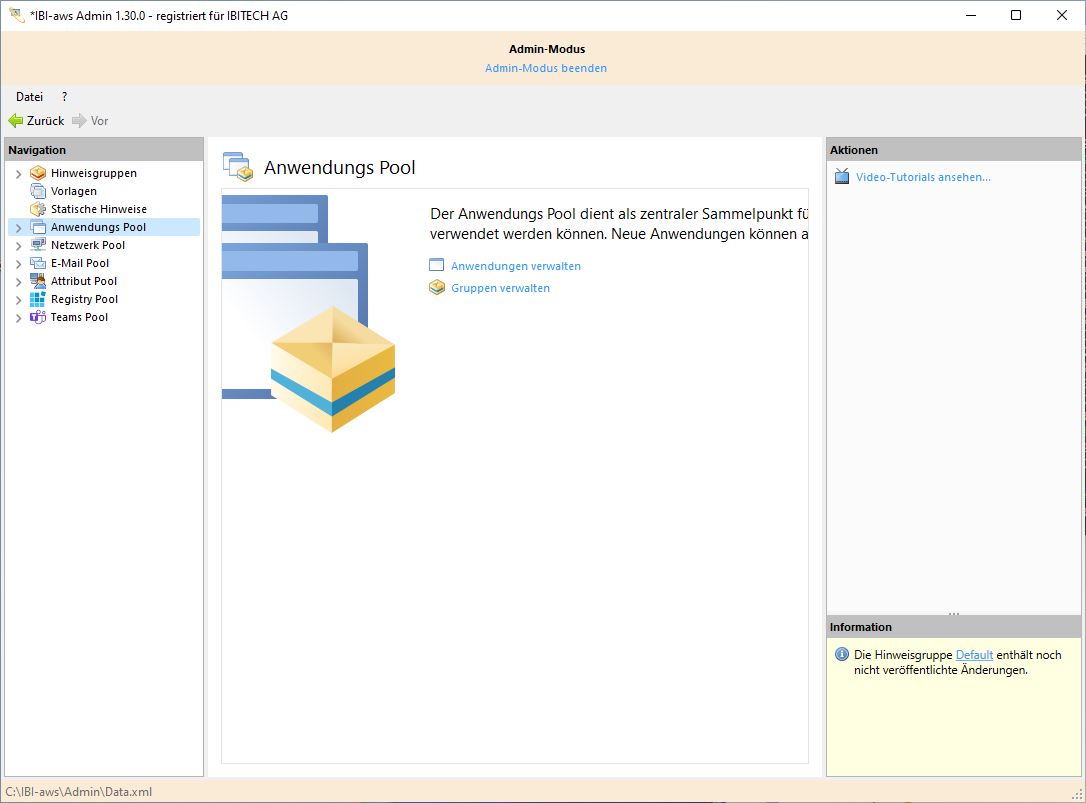Expand the Hinweisgruppen tree node
This screenshot has width=1086, height=803.
(18, 174)
